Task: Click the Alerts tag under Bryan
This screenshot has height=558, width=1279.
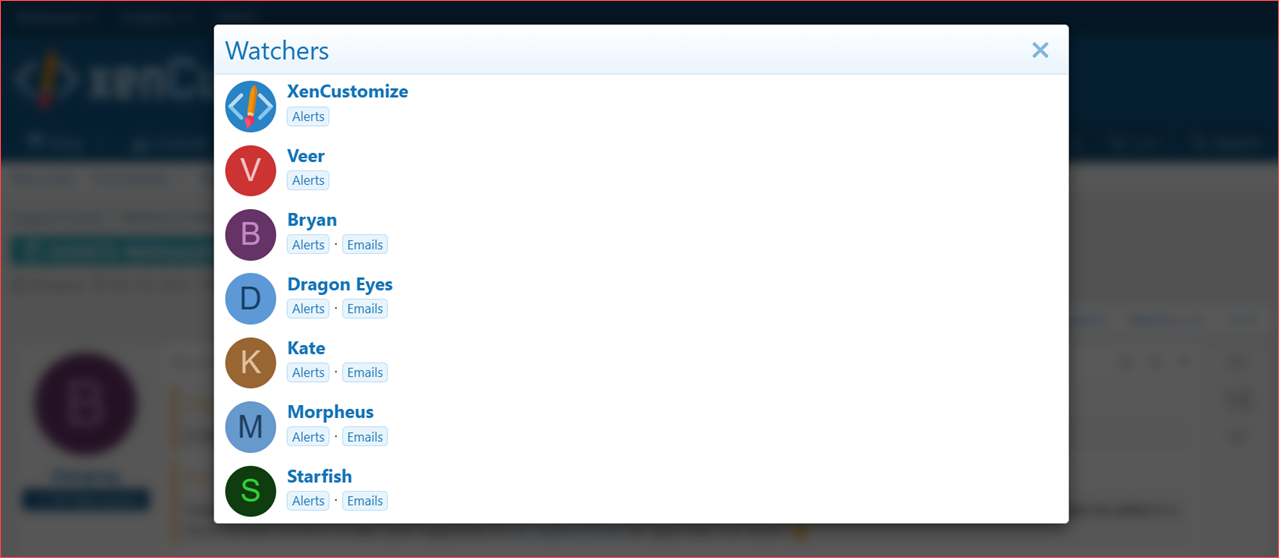Action: 308,245
